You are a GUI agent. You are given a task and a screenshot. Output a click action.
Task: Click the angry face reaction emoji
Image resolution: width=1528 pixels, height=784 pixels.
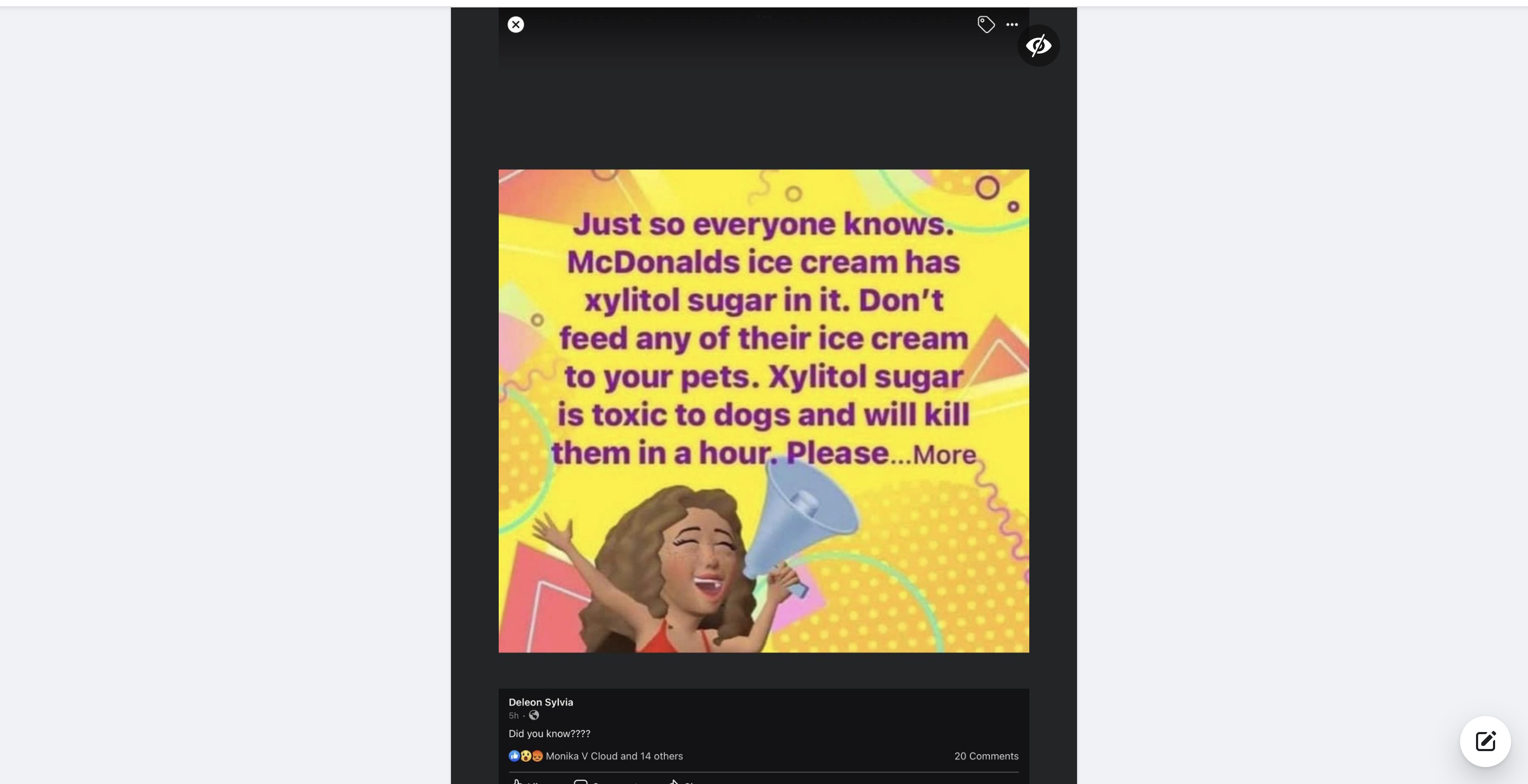[536, 756]
